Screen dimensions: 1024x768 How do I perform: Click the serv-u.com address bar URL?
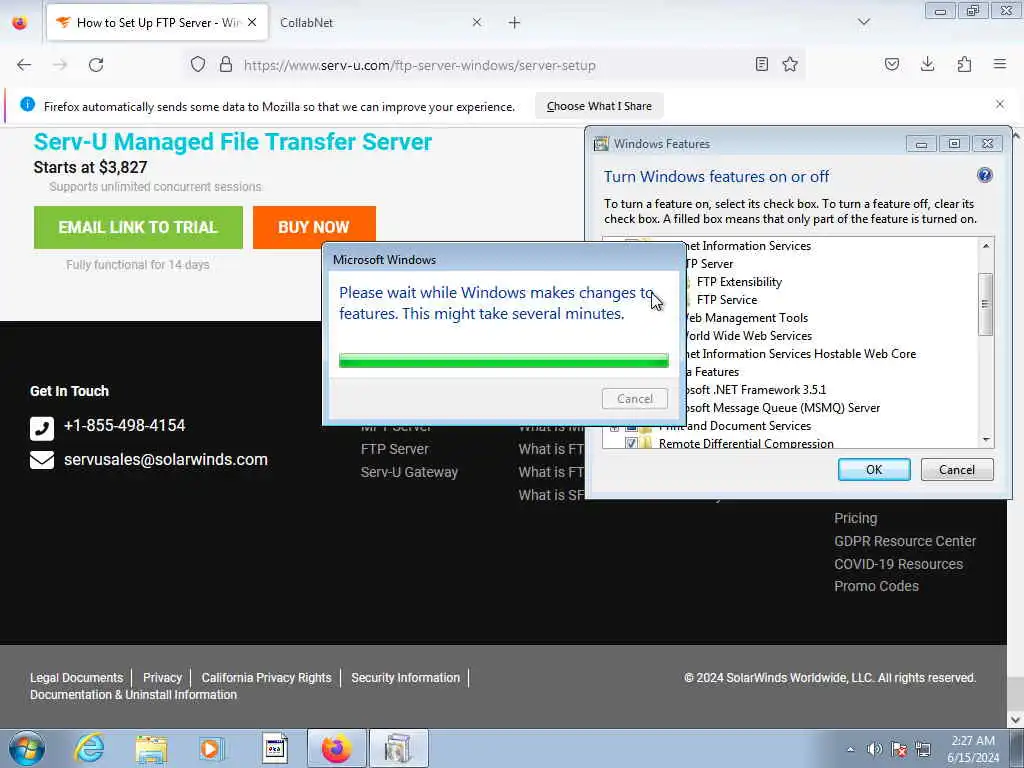pyautogui.click(x=419, y=65)
